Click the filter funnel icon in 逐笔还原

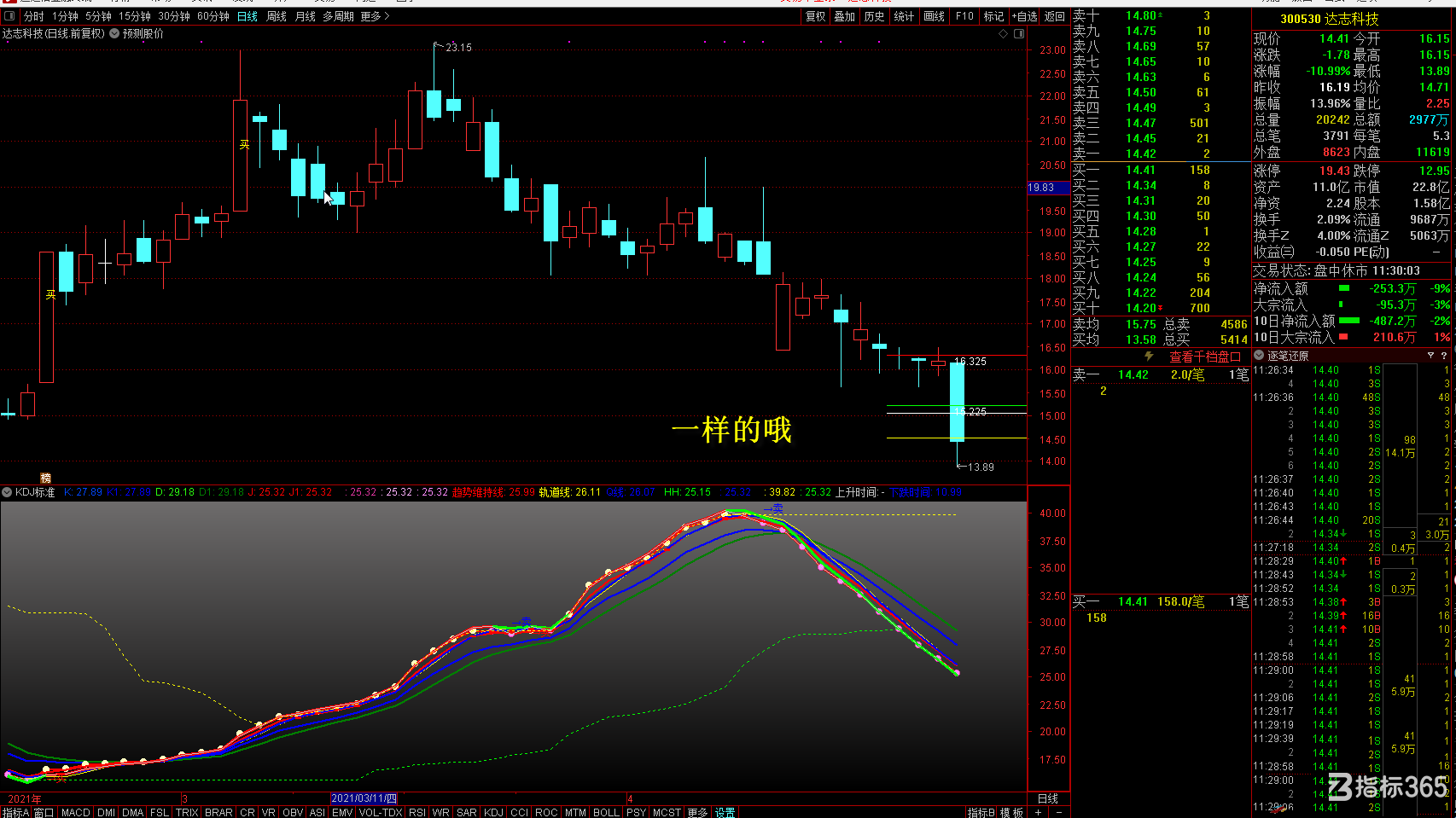pyautogui.click(x=1430, y=355)
